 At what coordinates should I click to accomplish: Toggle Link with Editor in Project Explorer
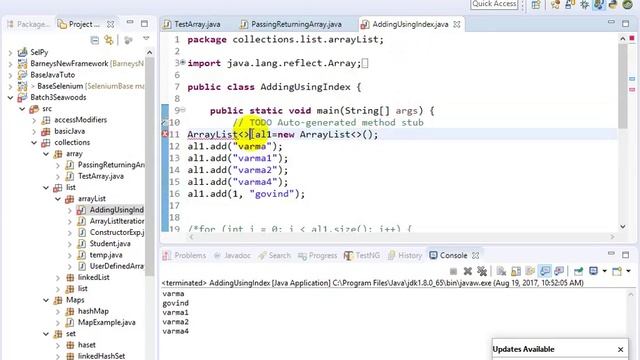click(x=109, y=40)
